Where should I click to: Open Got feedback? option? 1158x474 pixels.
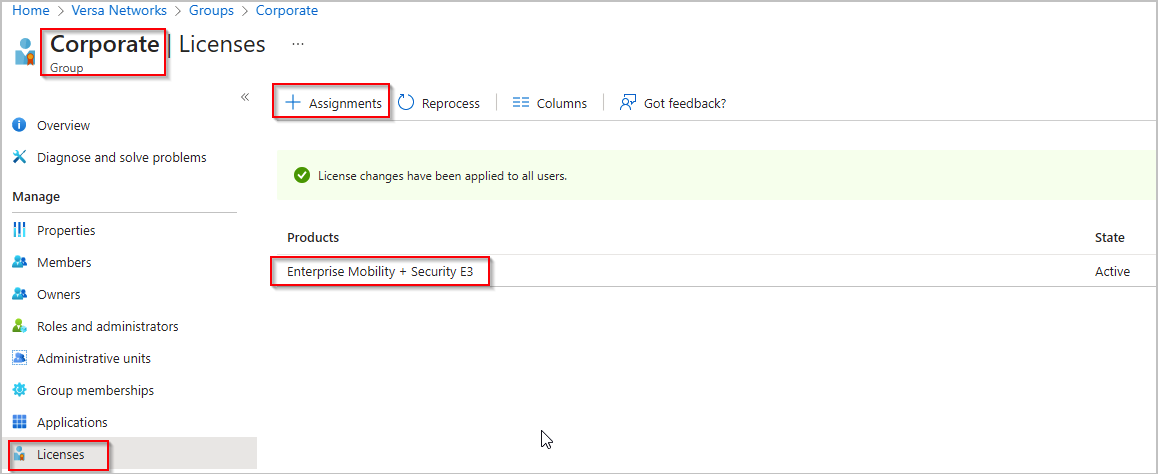point(673,103)
